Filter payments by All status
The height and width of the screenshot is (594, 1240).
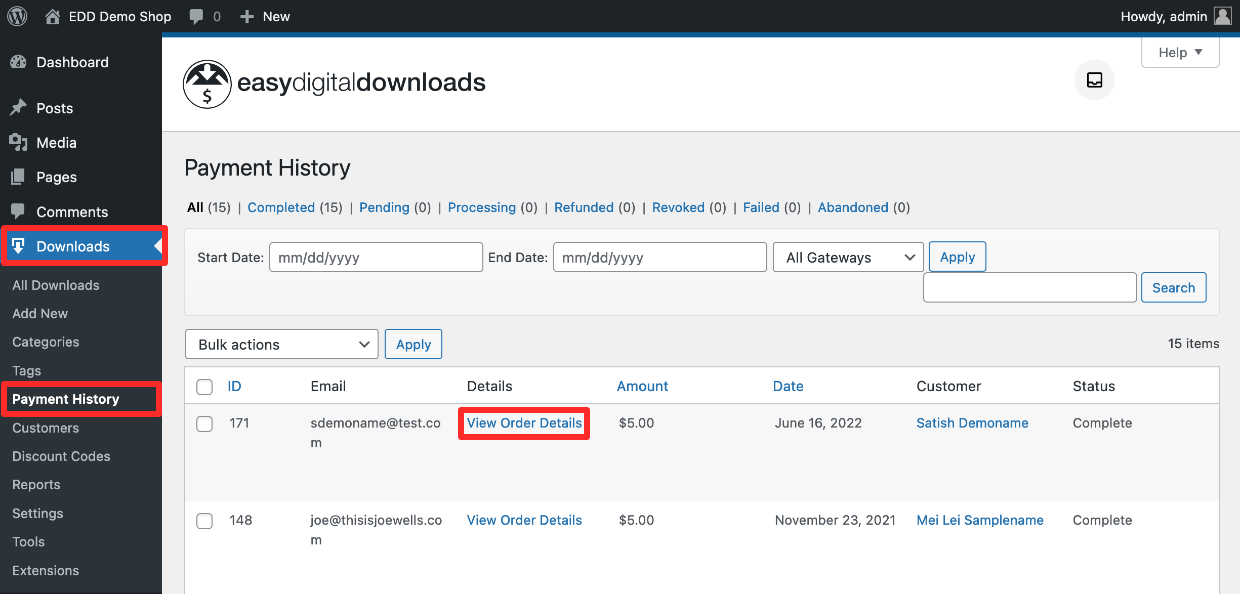[x=195, y=208]
